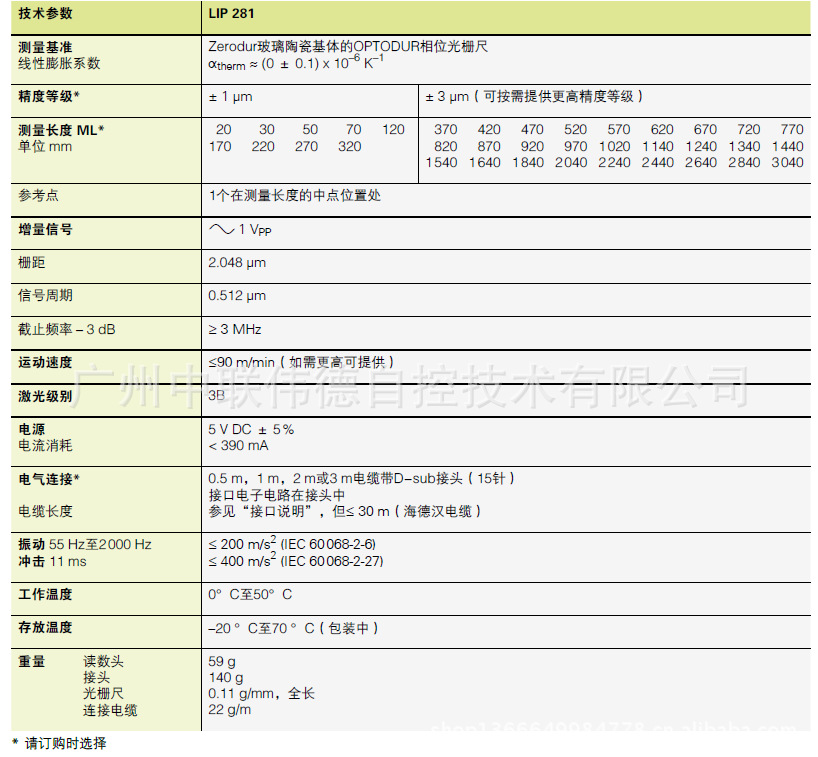Click the '测量基准' row label

coord(45,47)
